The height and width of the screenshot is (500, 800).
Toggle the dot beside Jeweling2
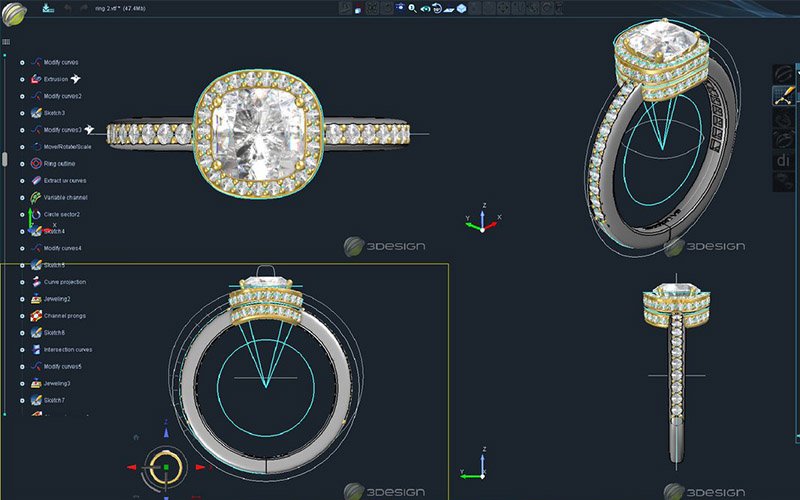pos(22,299)
